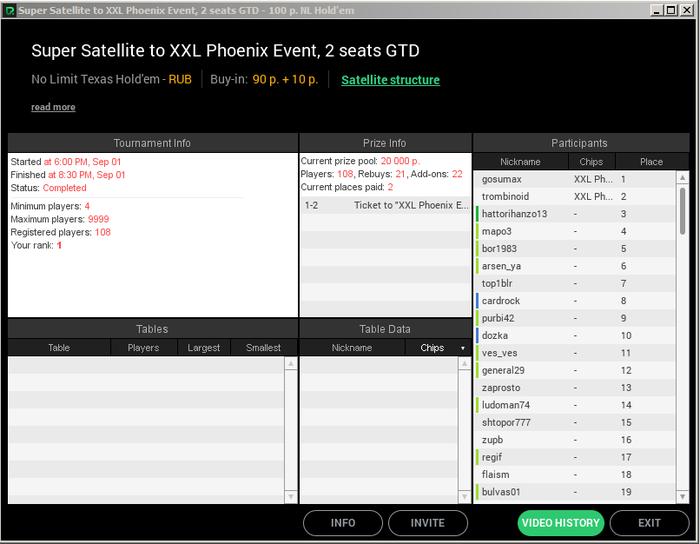Click the INFO button
700x544 pixels.
[x=343, y=523]
